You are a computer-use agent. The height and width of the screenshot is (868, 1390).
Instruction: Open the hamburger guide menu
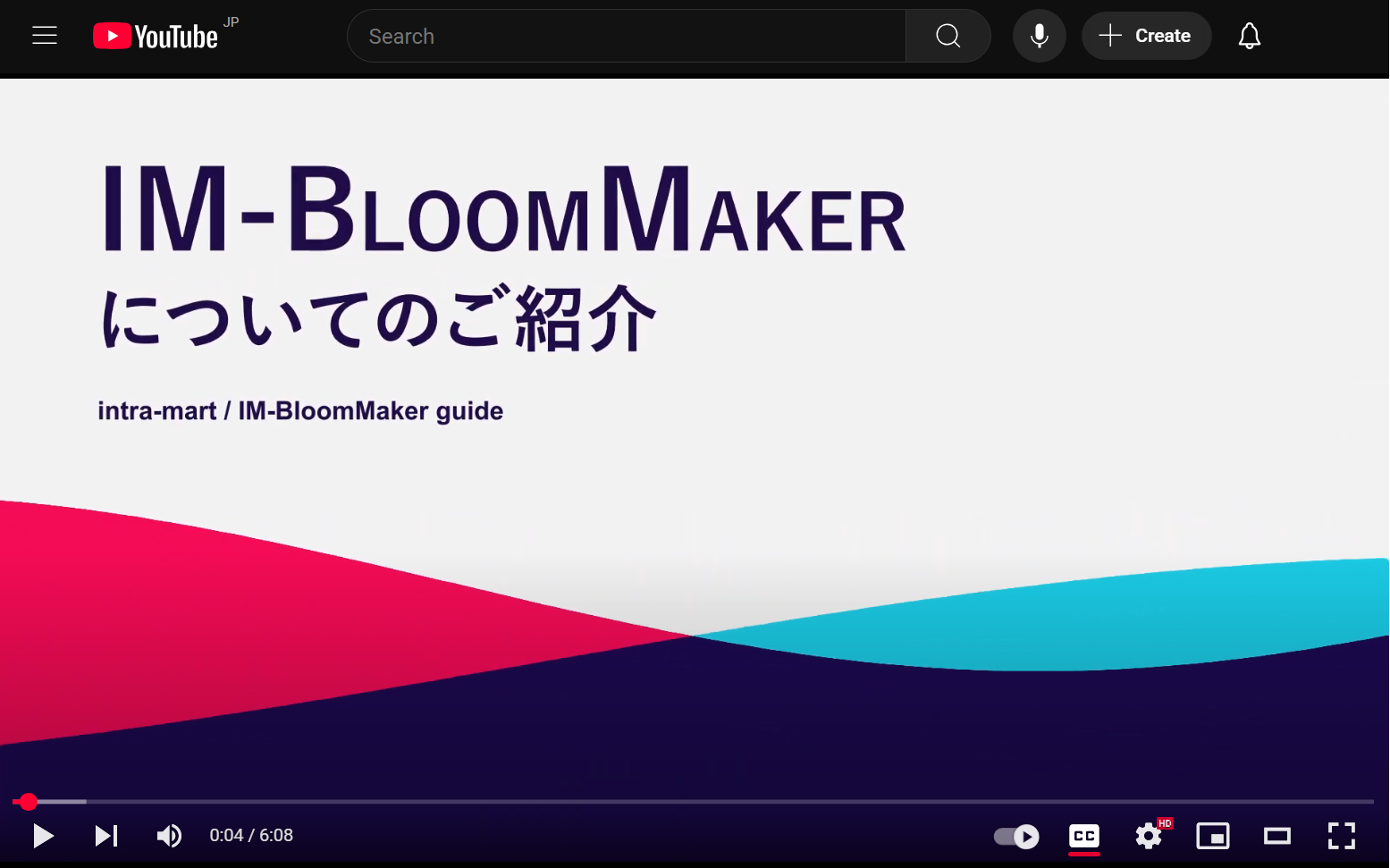(x=45, y=36)
